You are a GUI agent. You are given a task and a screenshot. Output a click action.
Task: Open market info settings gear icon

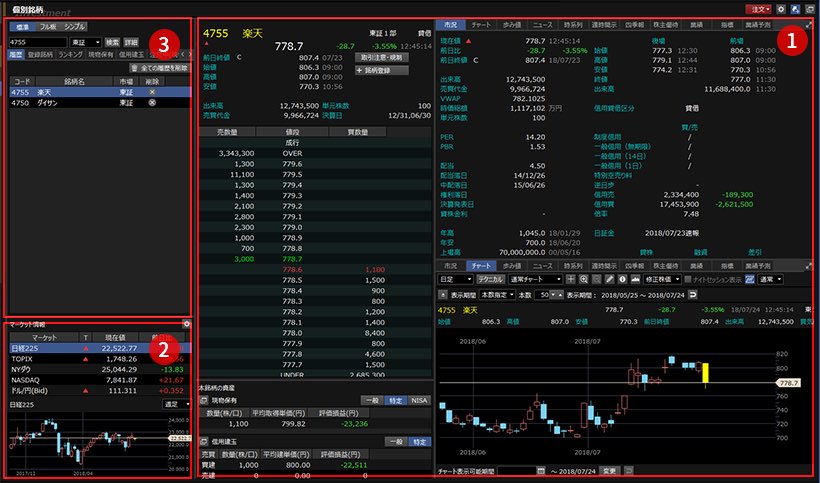pos(186,324)
